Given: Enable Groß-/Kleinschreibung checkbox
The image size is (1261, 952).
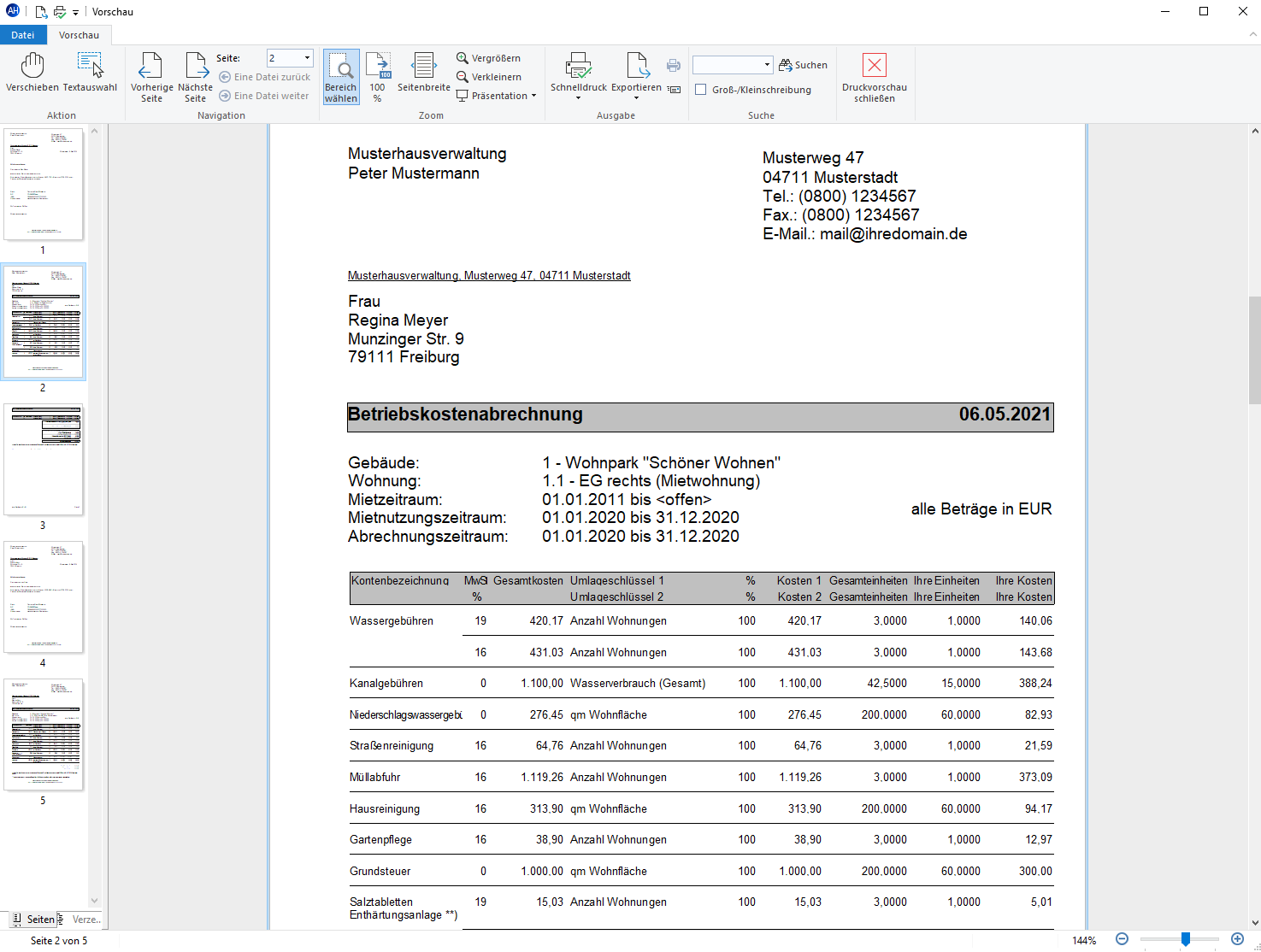Looking at the screenshot, I should click(701, 90).
